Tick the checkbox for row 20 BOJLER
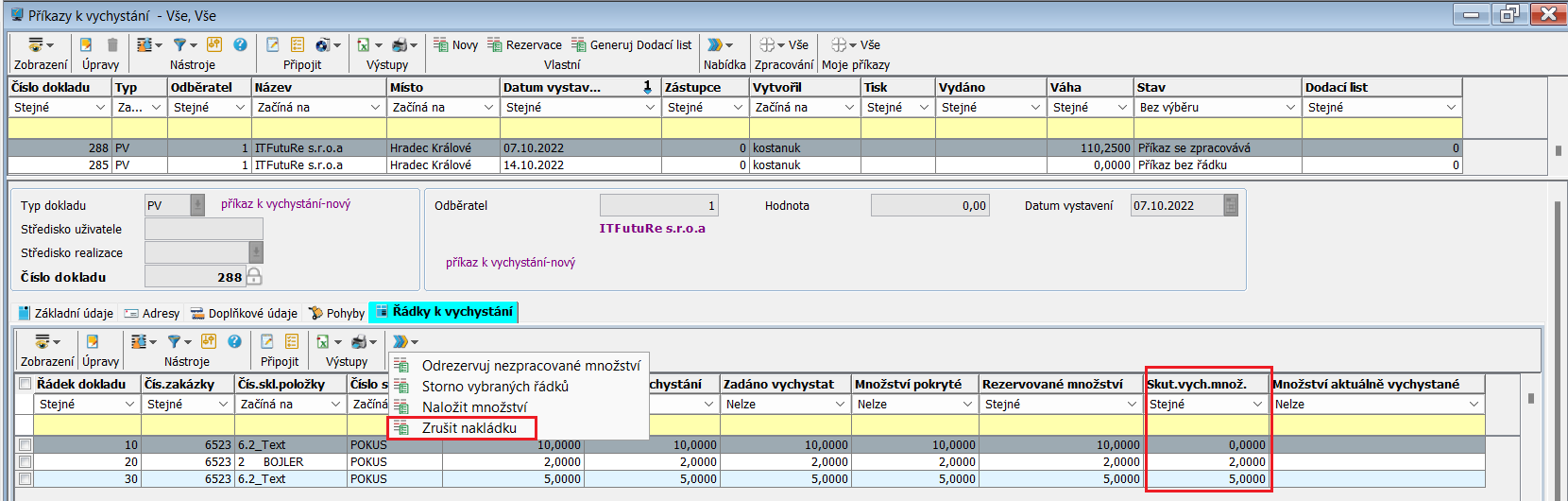 [x=26, y=462]
